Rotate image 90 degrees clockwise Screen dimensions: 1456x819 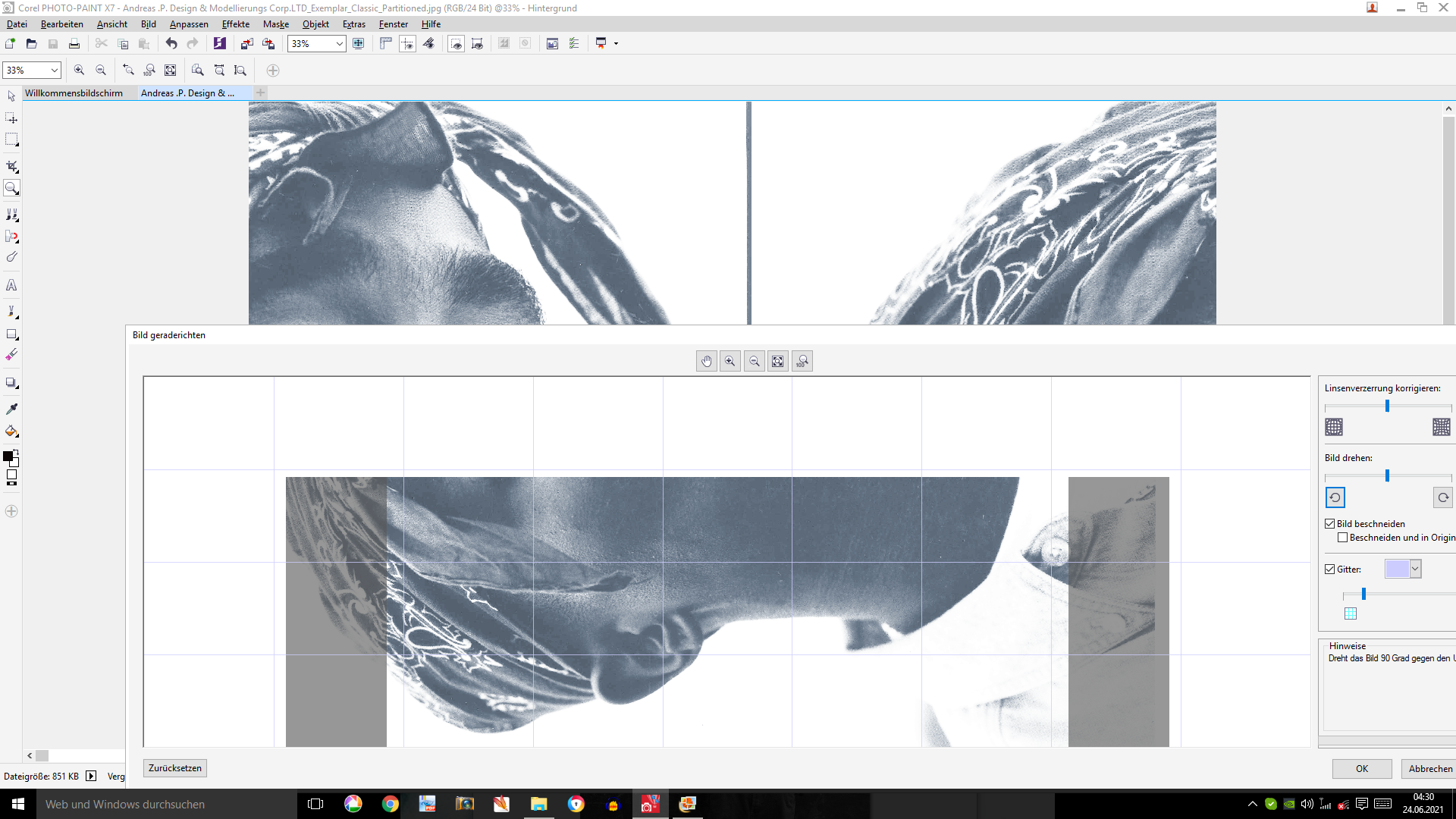(x=1442, y=497)
